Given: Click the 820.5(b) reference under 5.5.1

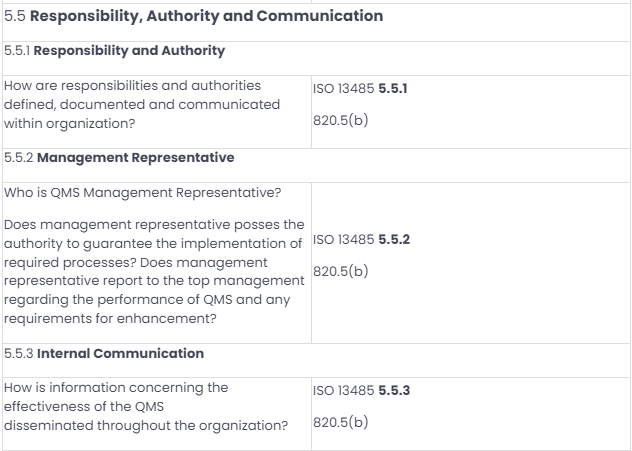Looking at the screenshot, I should [341, 120].
